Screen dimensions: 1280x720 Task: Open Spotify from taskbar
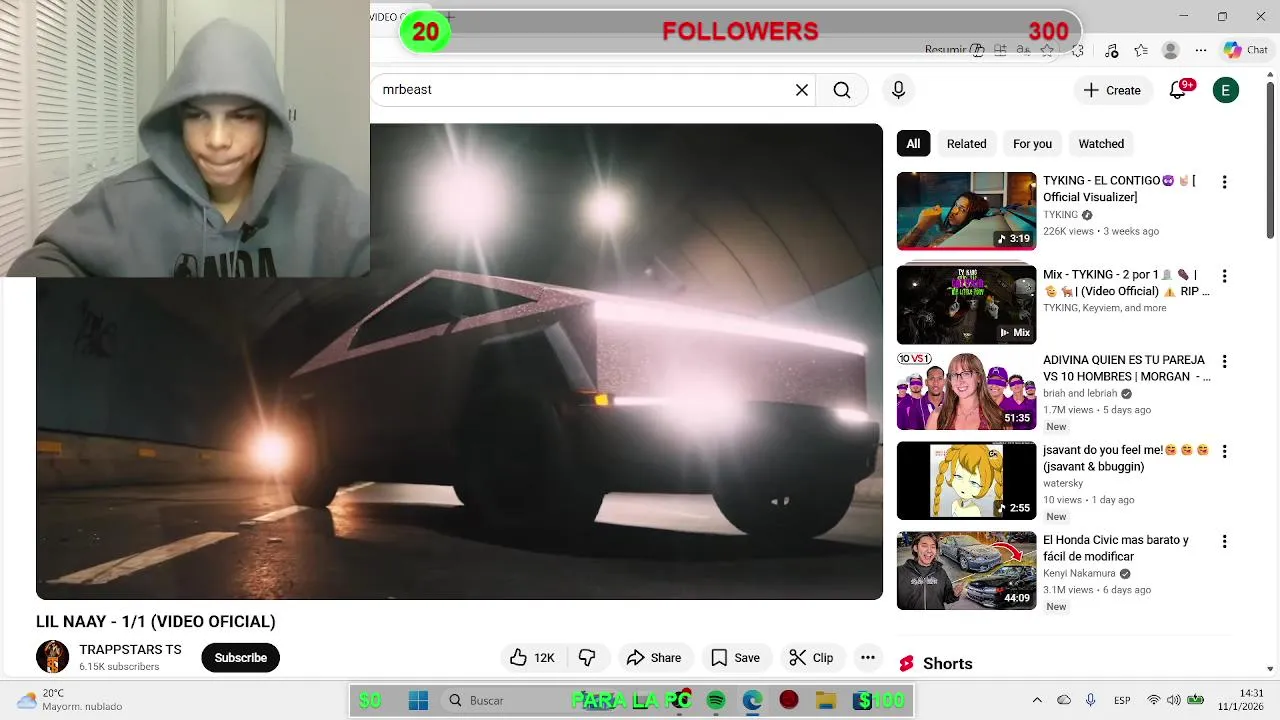pos(716,701)
